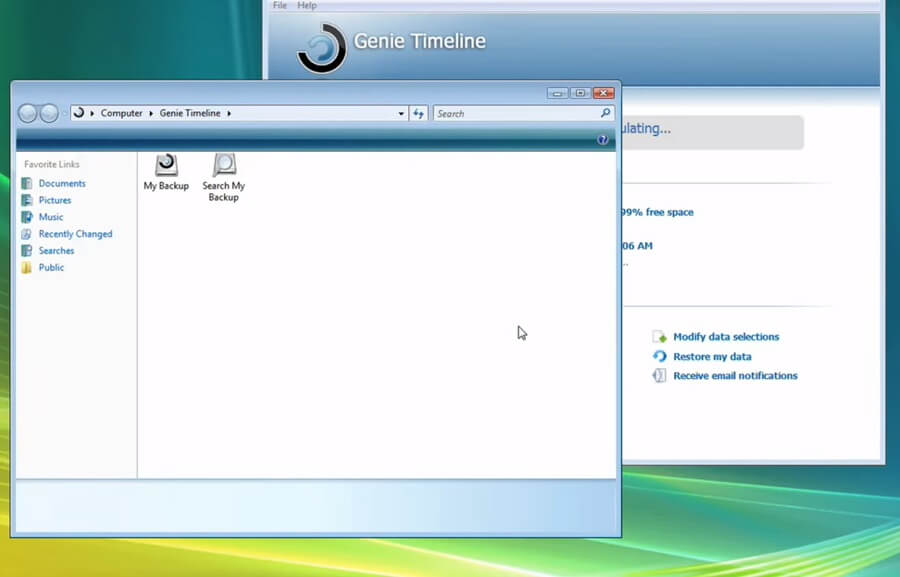
Task: Click Modify data selections link
Action: tap(726, 336)
